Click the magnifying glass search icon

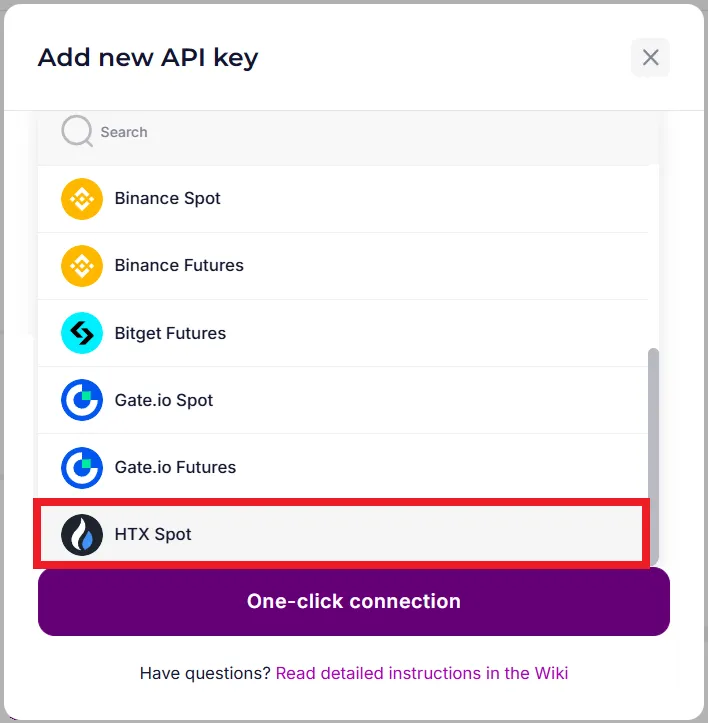point(77,131)
